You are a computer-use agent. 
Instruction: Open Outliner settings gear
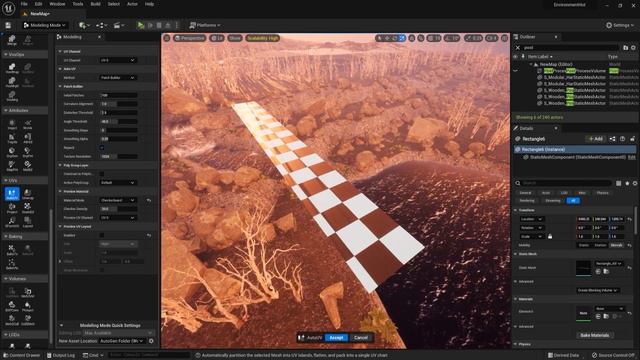[x=633, y=48]
